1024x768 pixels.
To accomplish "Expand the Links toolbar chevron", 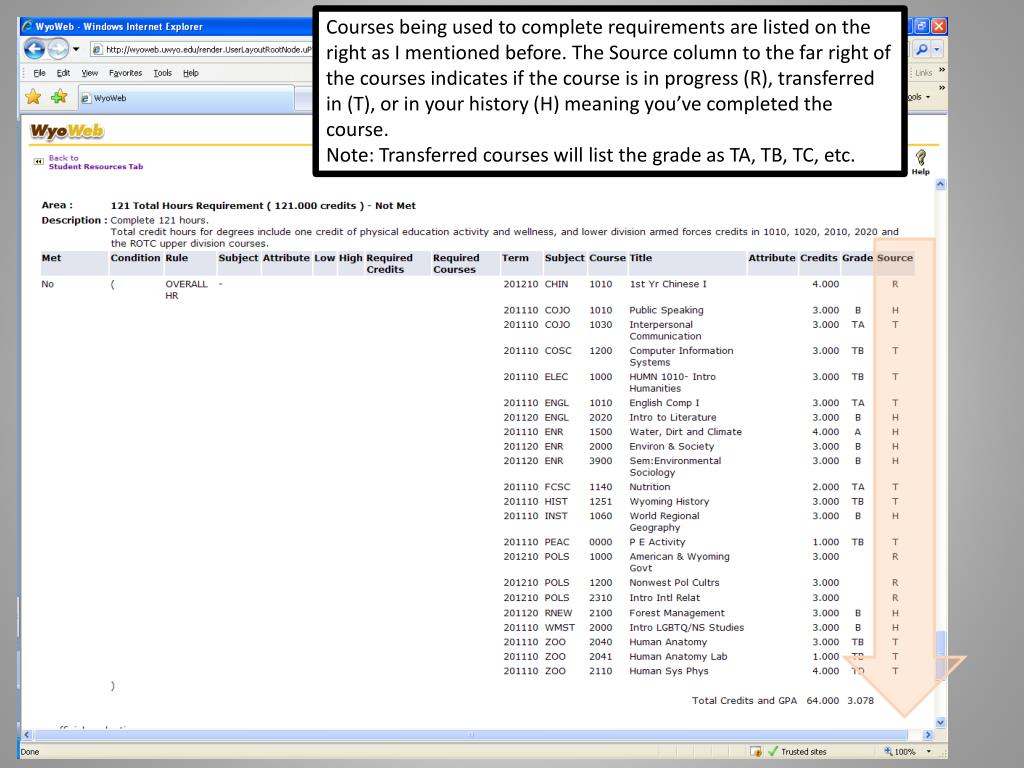I will [x=942, y=71].
